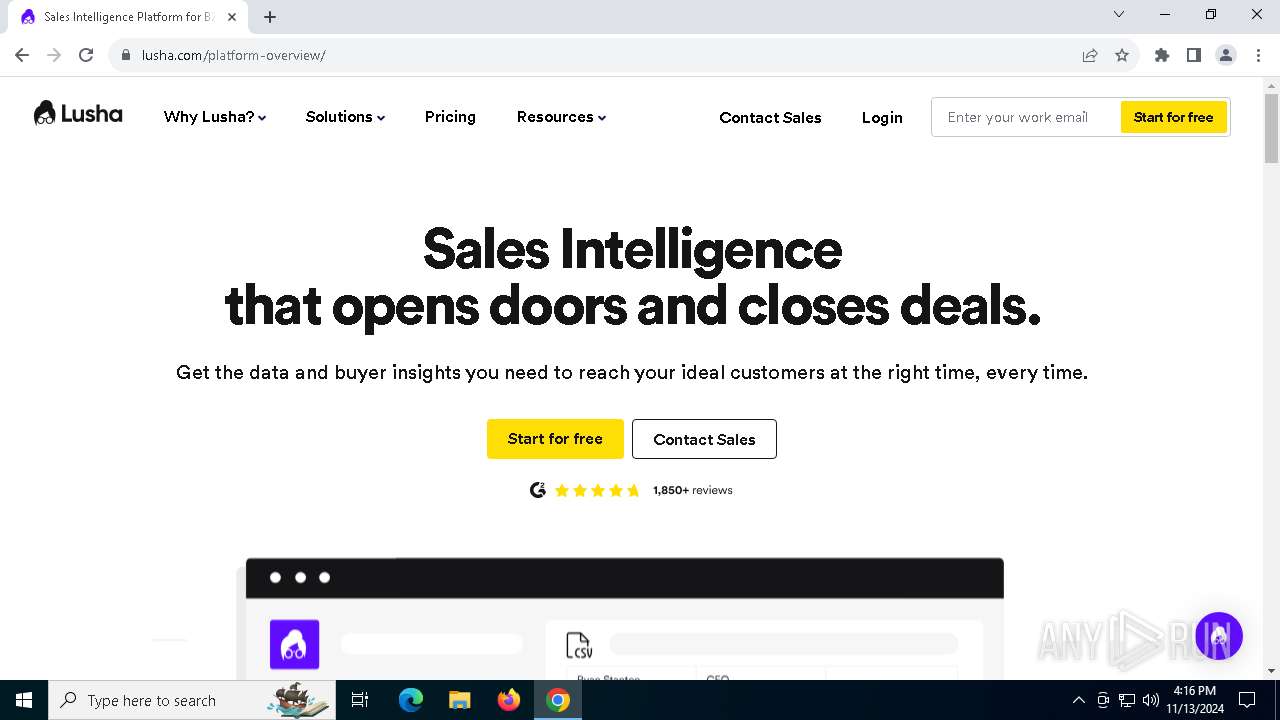
Task: Open Task View on the taskbar
Action: click(x=361, y=700)
